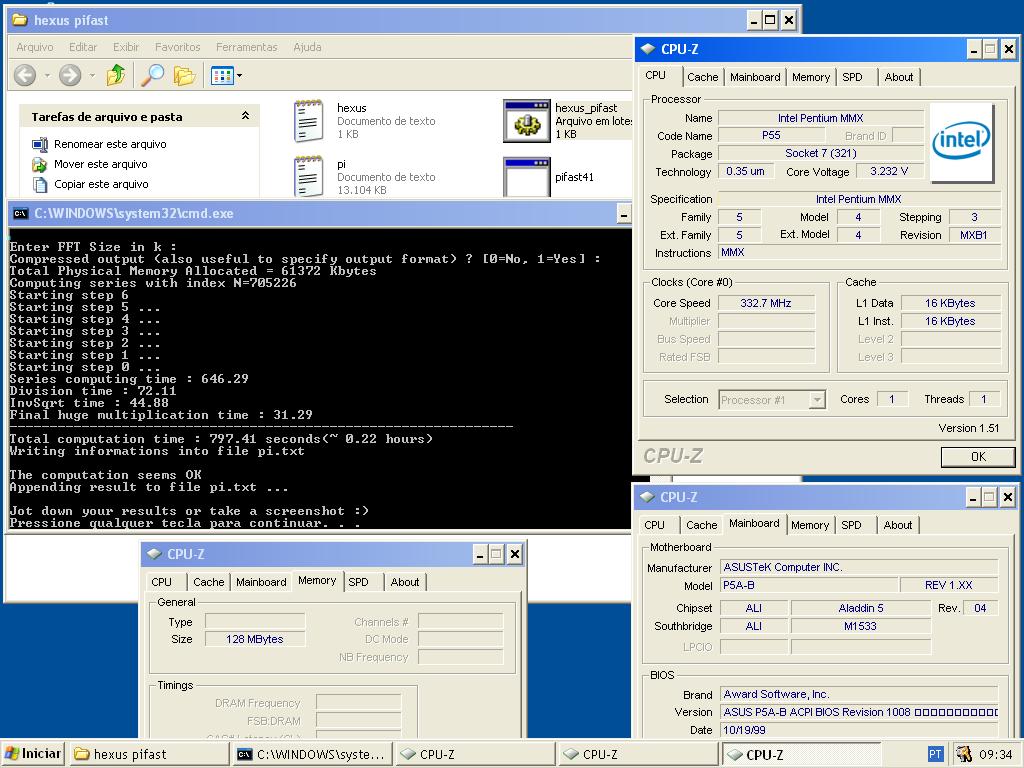Image resolution: width=1024 pixels, height=768 pixels.
Task: Collapse the Tarefas de arquivo e pasta panel
Action: (x=245, y=116)
